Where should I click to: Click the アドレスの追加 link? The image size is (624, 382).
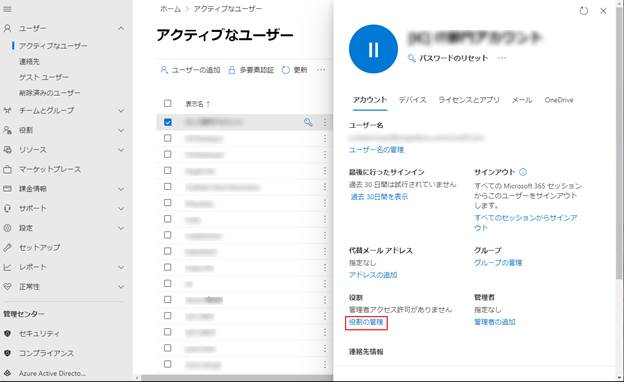tap(373, 275)
